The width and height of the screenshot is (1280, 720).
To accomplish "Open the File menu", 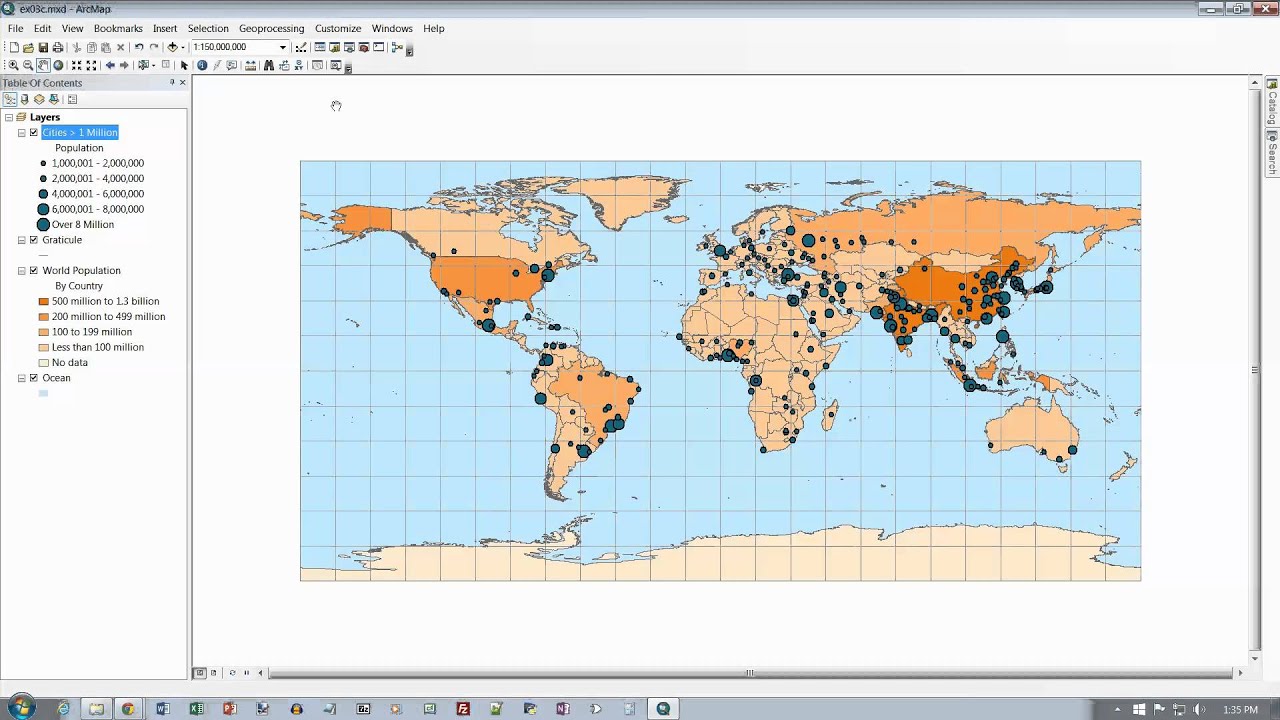I will [x=16, y=28].
